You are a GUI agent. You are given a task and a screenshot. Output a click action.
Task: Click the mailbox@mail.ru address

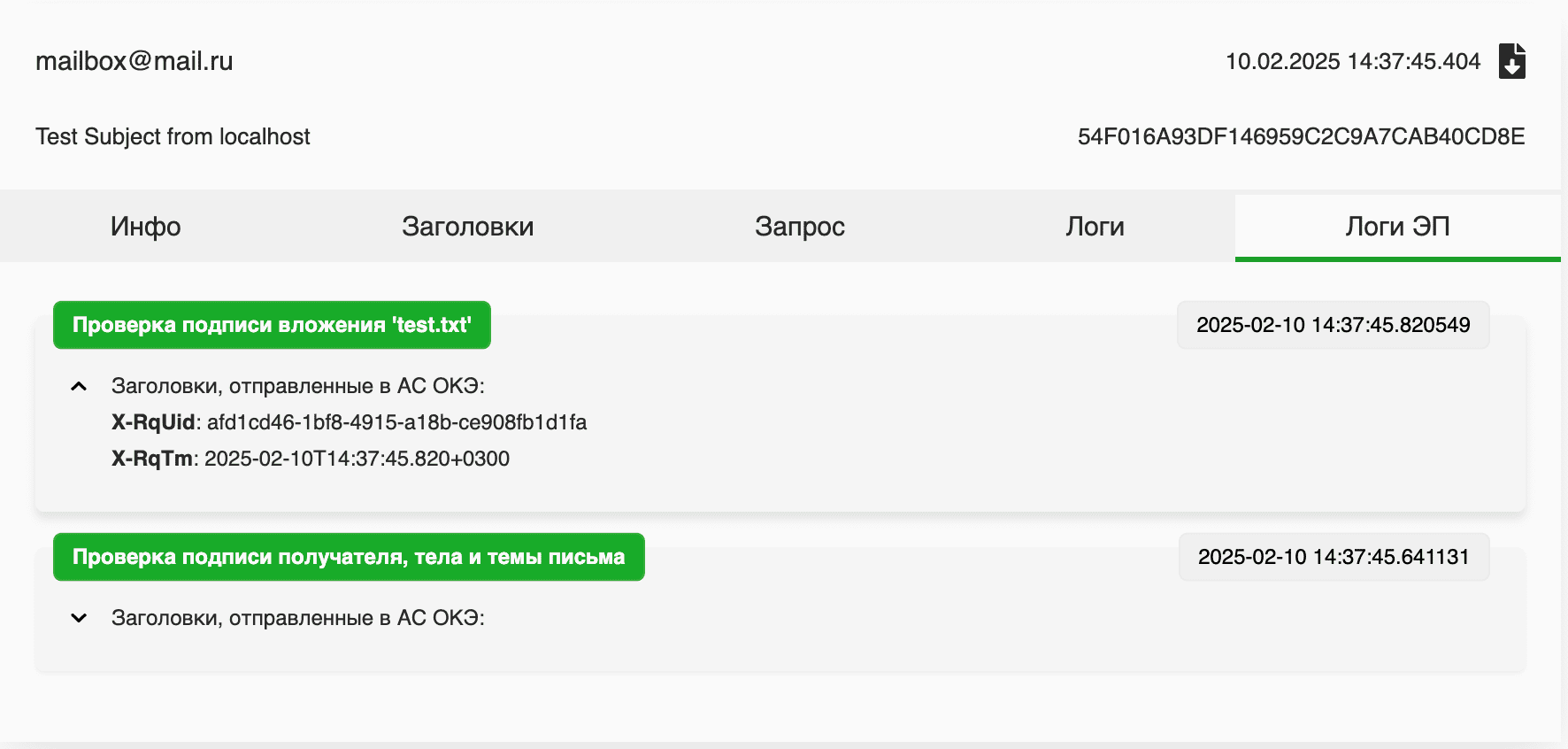135,61
